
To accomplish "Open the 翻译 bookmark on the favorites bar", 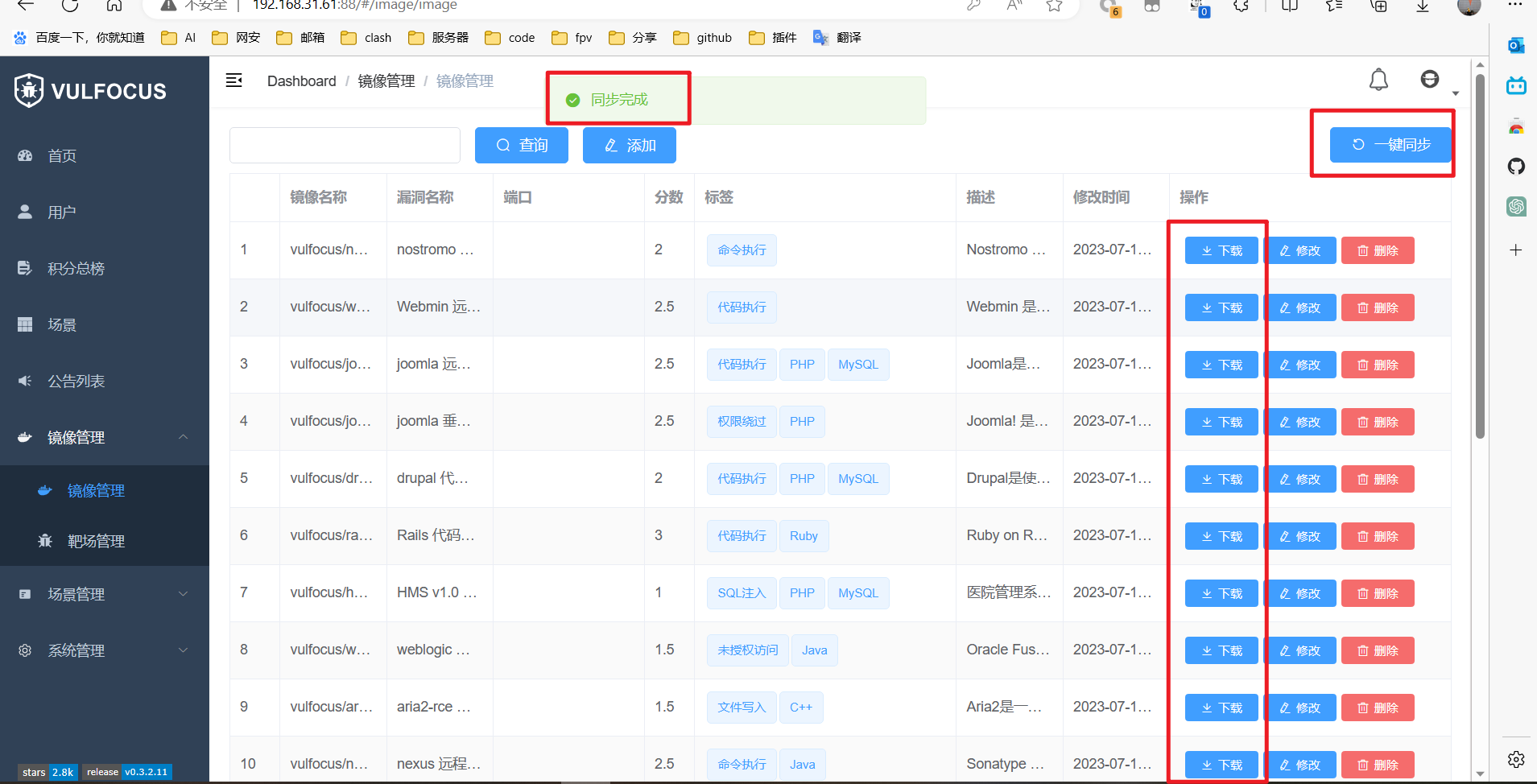I will 836,37.
